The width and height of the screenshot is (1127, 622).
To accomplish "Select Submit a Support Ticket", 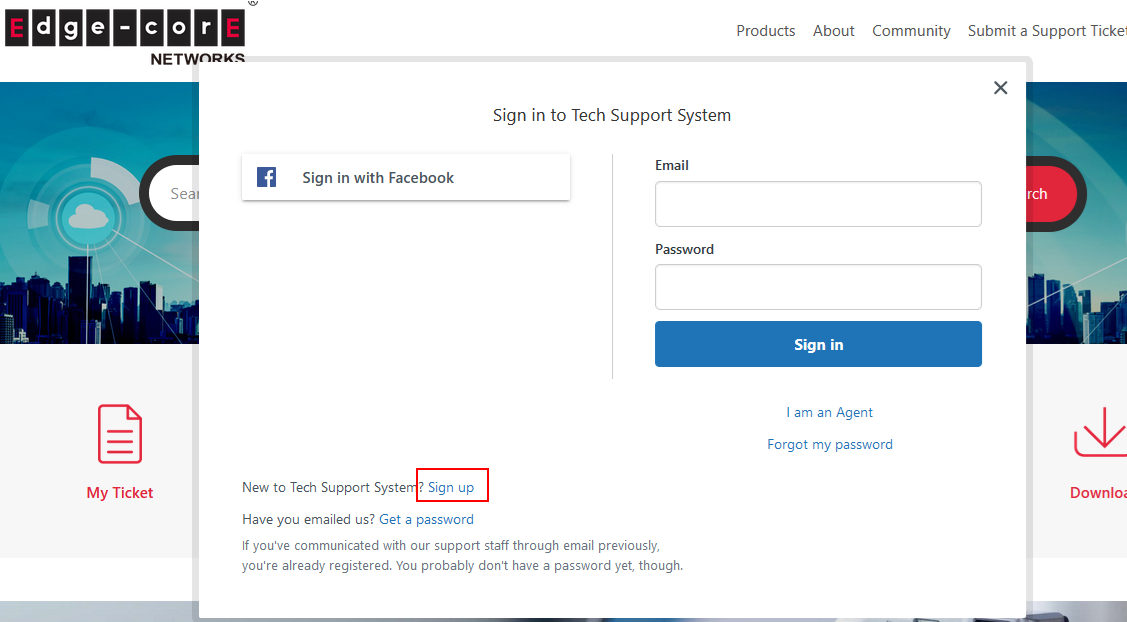I will [x=1046, y=30].
